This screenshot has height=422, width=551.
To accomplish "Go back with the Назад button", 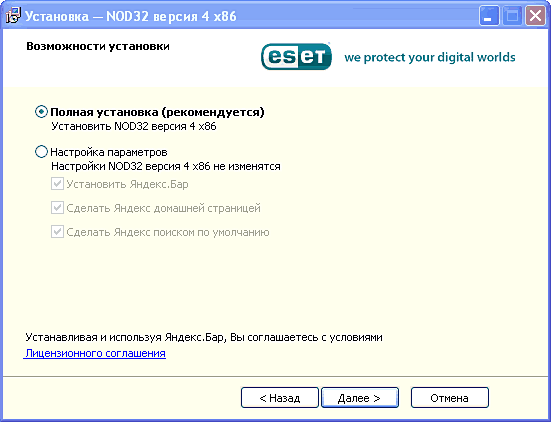I will 280,398.
